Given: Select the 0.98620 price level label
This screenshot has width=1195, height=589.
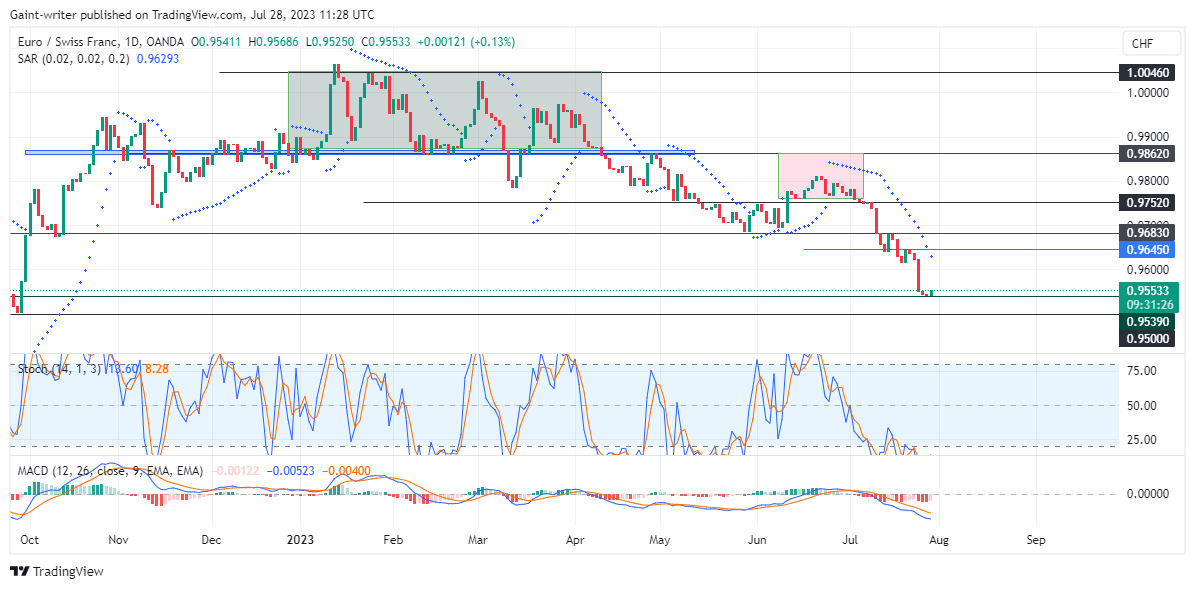Looking at the screenshot, I should pos(1148,153).
